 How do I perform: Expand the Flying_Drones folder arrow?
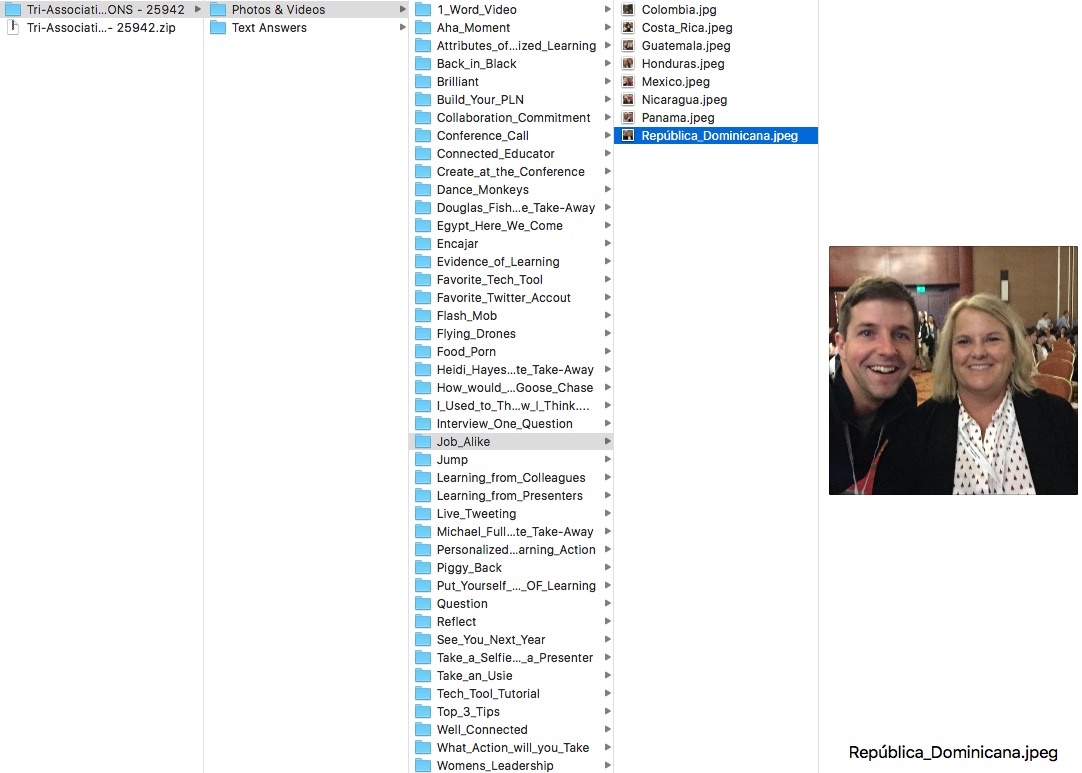click(607, 333)
